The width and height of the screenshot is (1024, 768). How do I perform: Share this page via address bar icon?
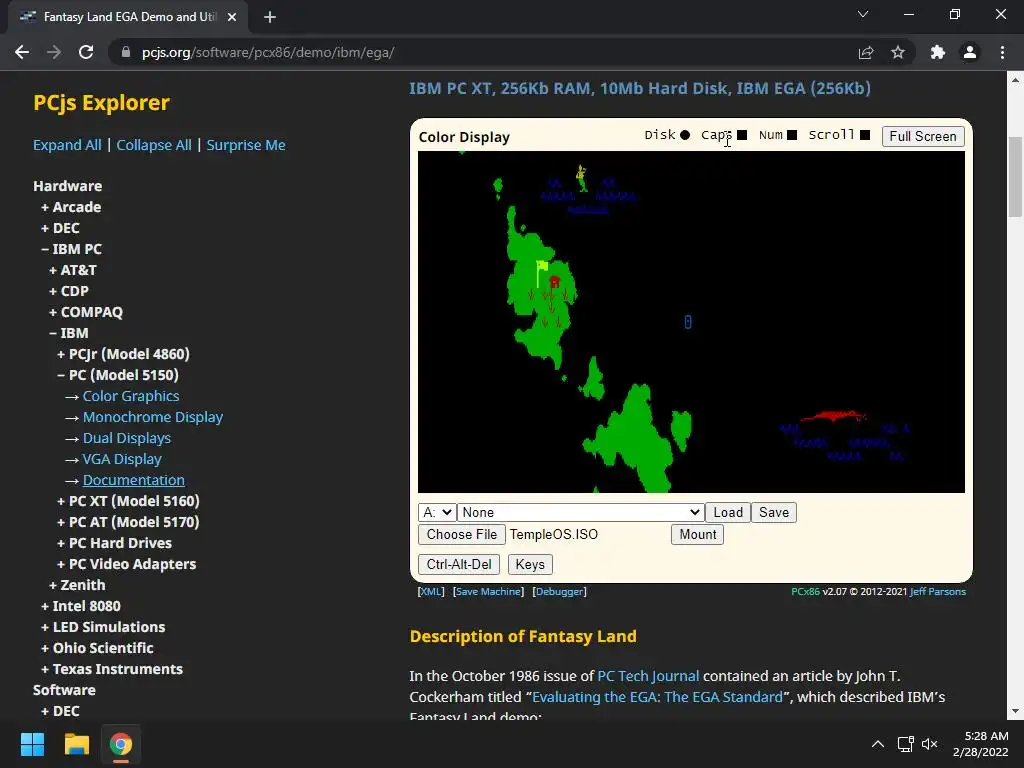pos(866,52)
